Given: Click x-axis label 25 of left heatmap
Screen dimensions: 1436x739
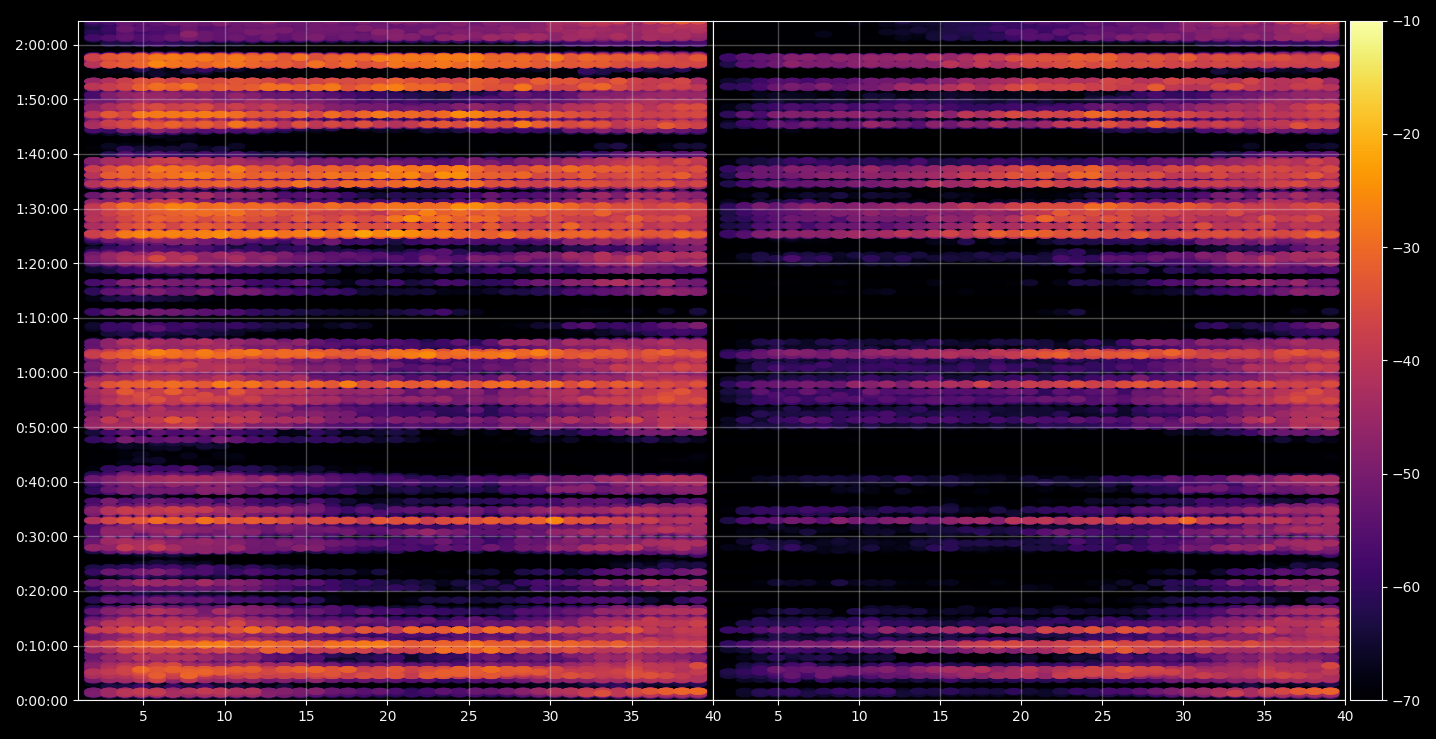Looking at the screenshot, I should (469, 716).
